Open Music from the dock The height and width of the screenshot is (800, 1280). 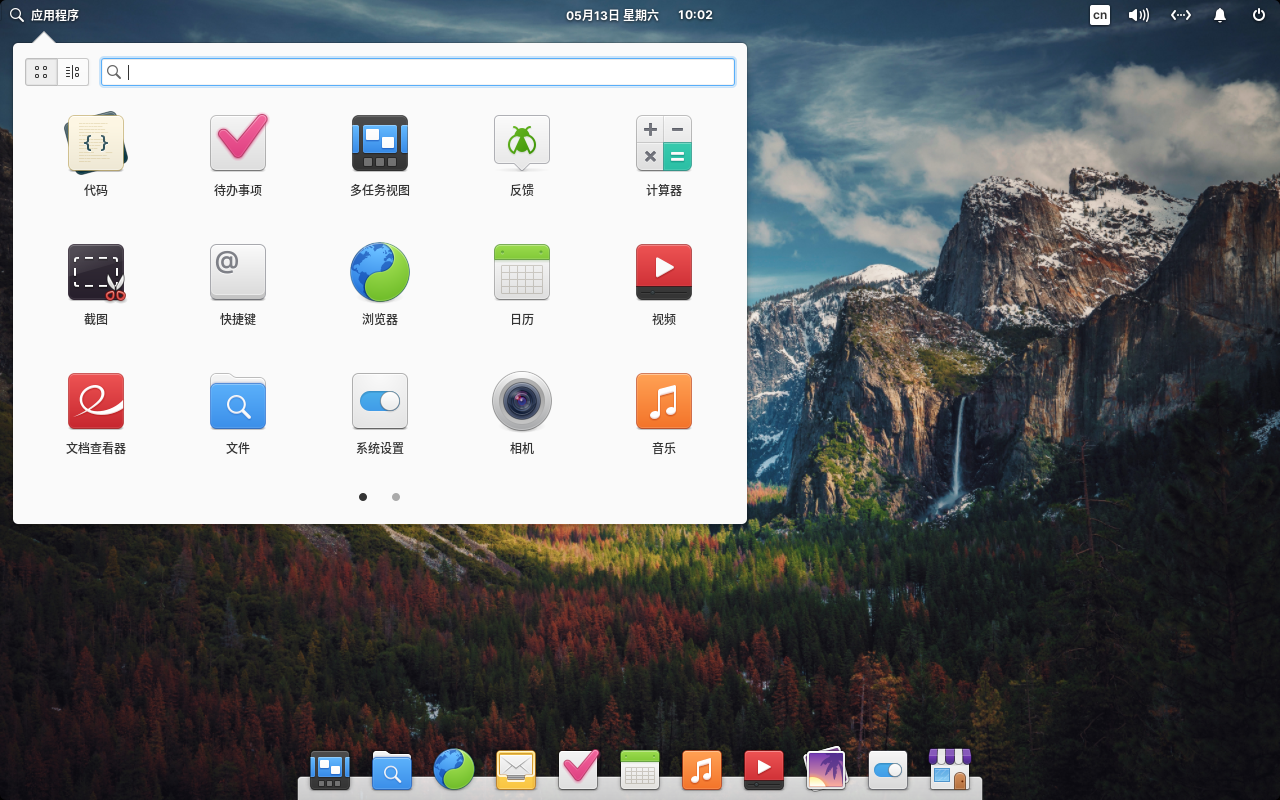[702, 770]
